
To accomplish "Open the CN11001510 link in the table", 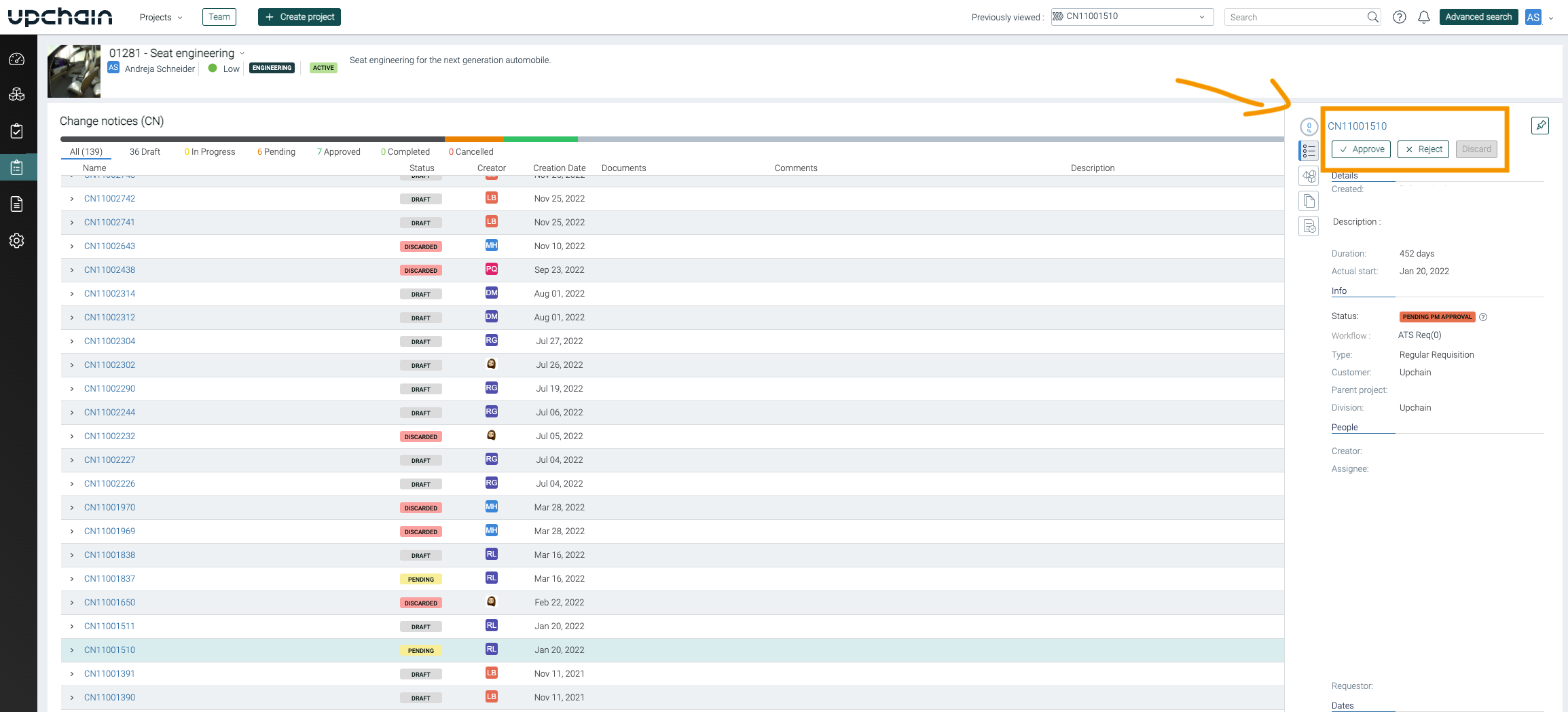I will pos(109,650).
